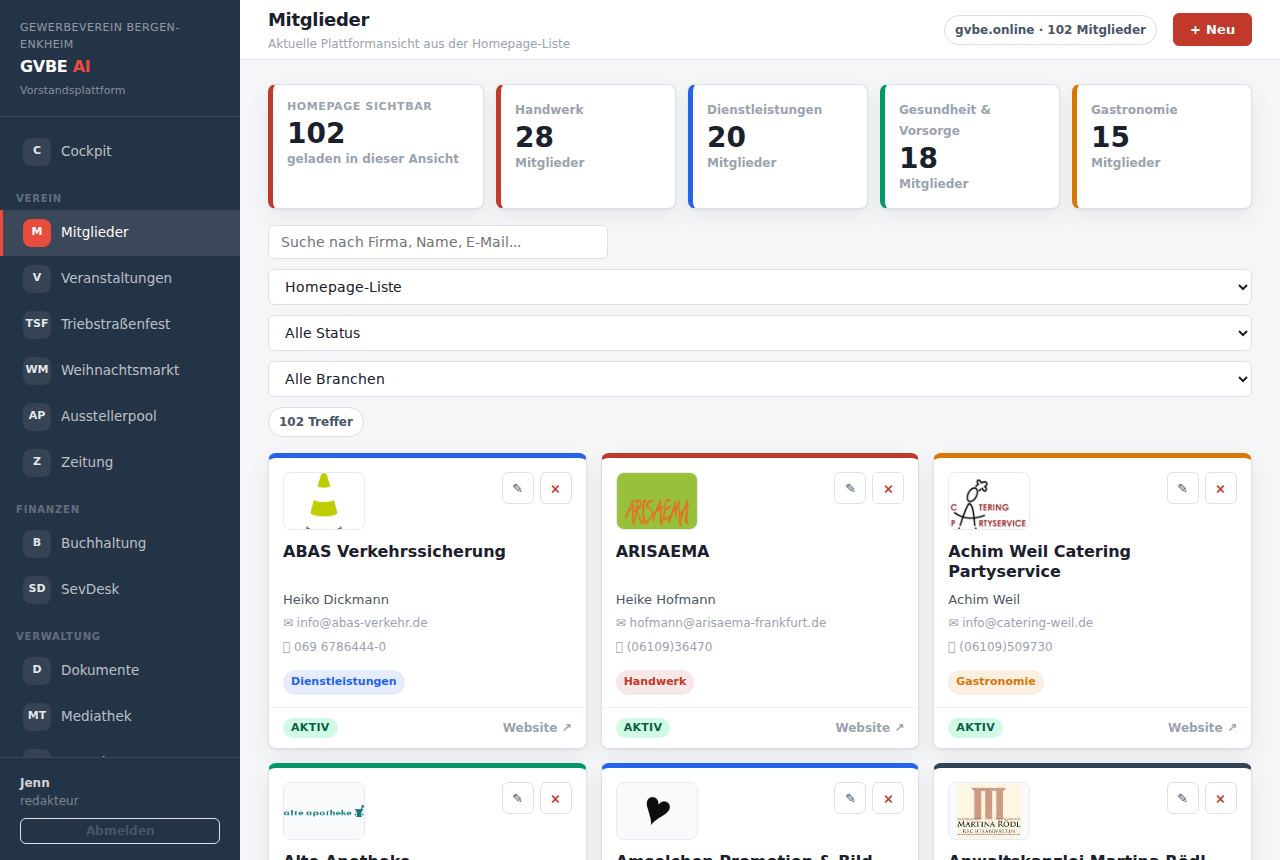The image size is (1280, 860).
Task: Delete the Martina Rödl card
Action: tap(1221, 798)
